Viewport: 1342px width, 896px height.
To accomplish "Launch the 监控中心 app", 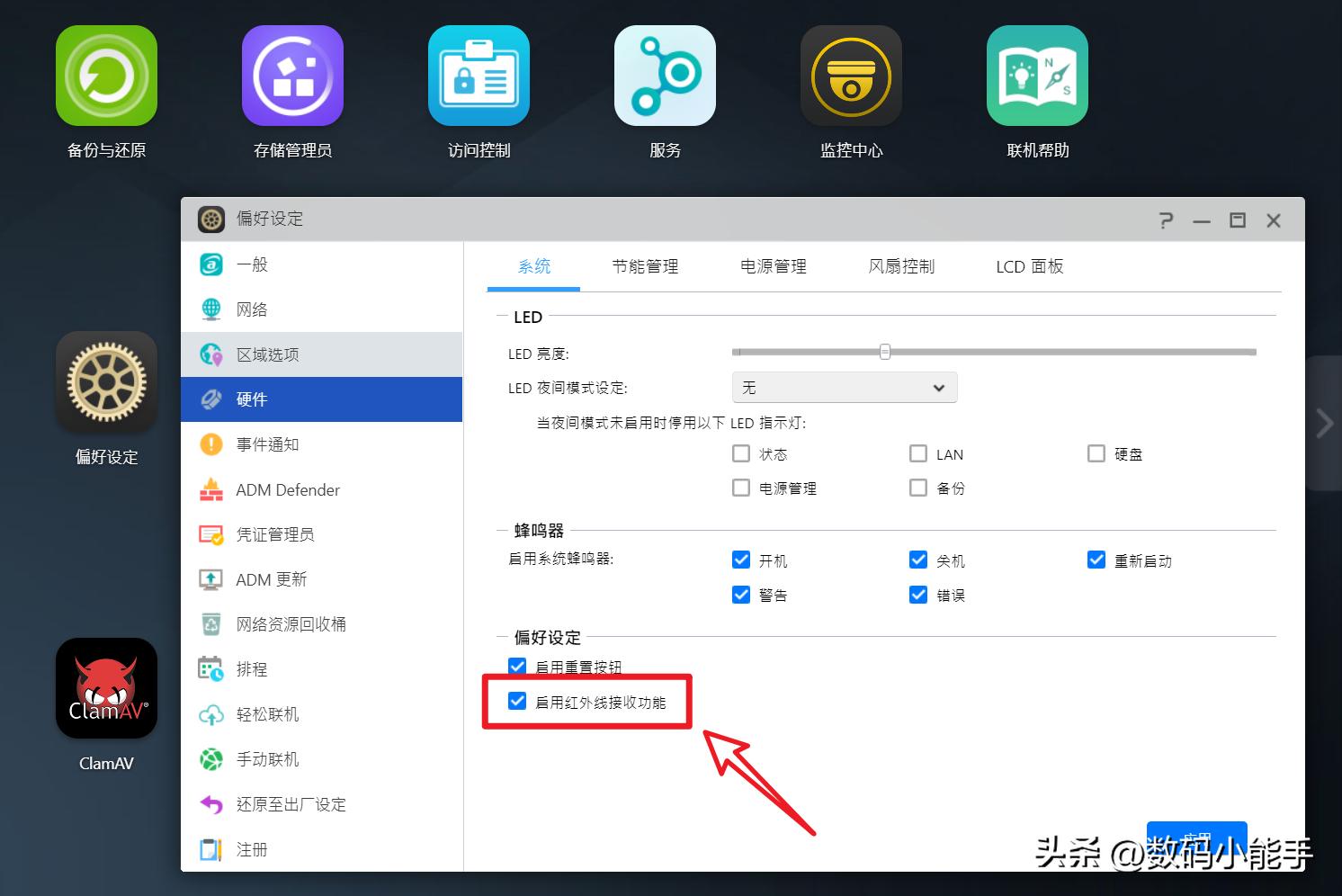I will [x=851, y=76].
